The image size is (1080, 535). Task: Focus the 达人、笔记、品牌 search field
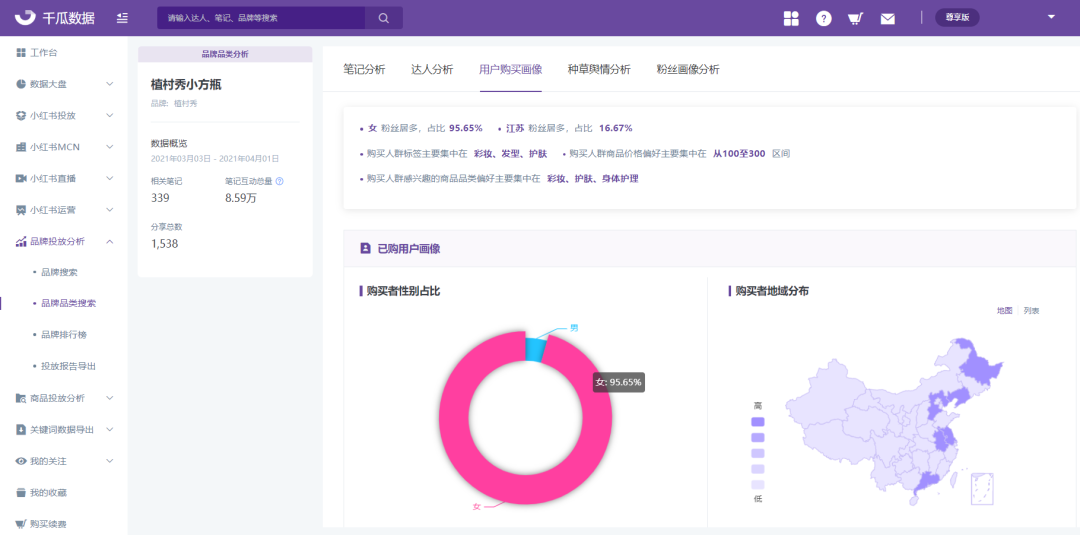pyautogui.click(x=261, y=18)
